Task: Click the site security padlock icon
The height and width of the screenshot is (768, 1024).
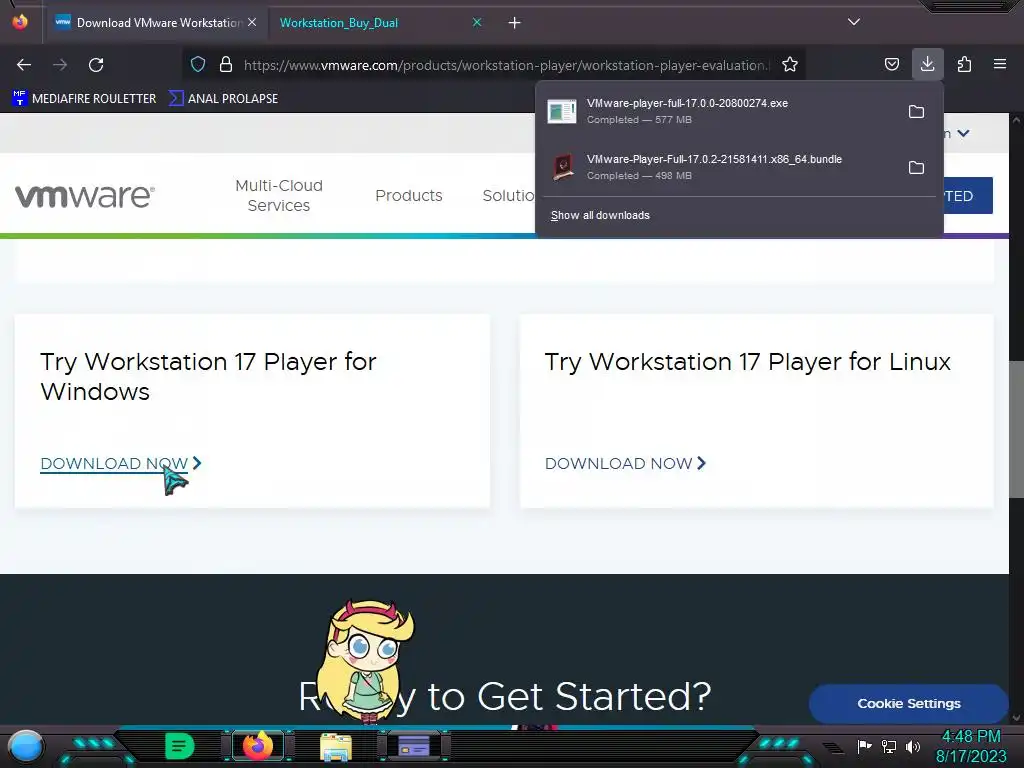Action: [x=226, y=64]
